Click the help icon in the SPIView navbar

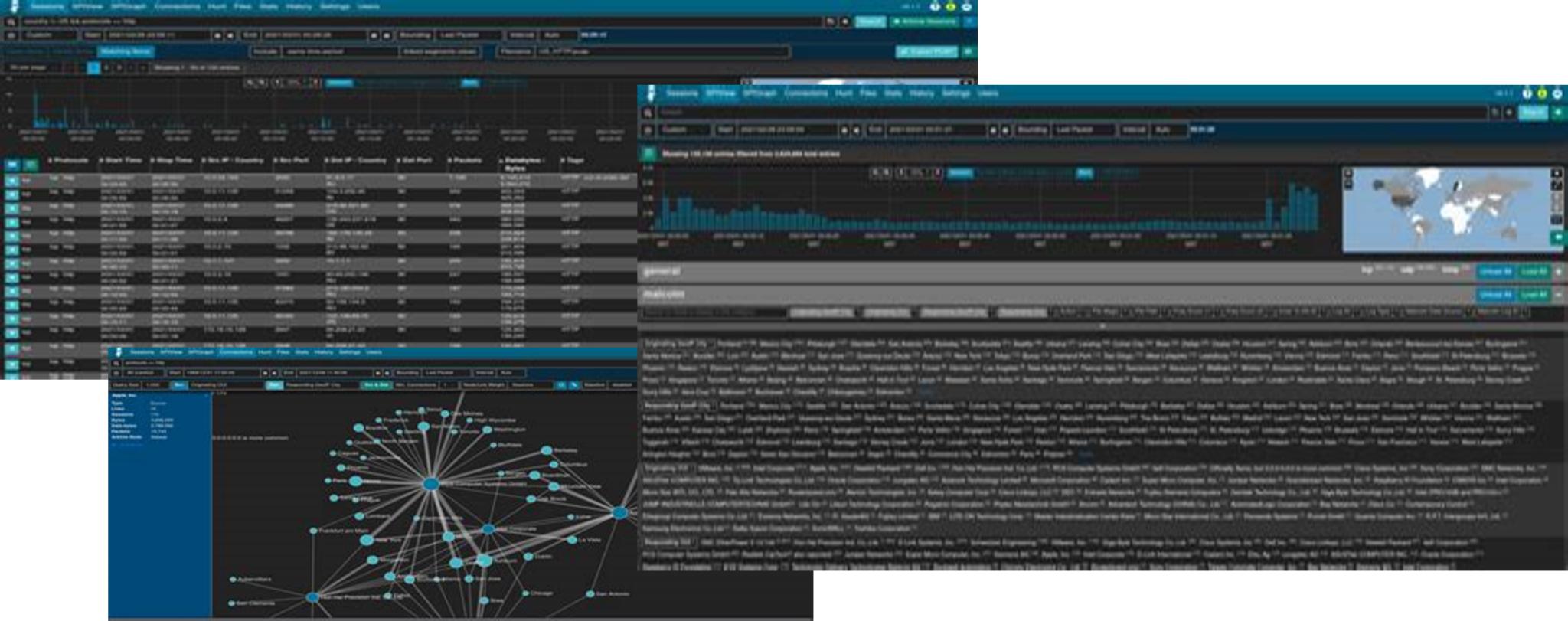pyautogui.click(x=1527, y=93)
